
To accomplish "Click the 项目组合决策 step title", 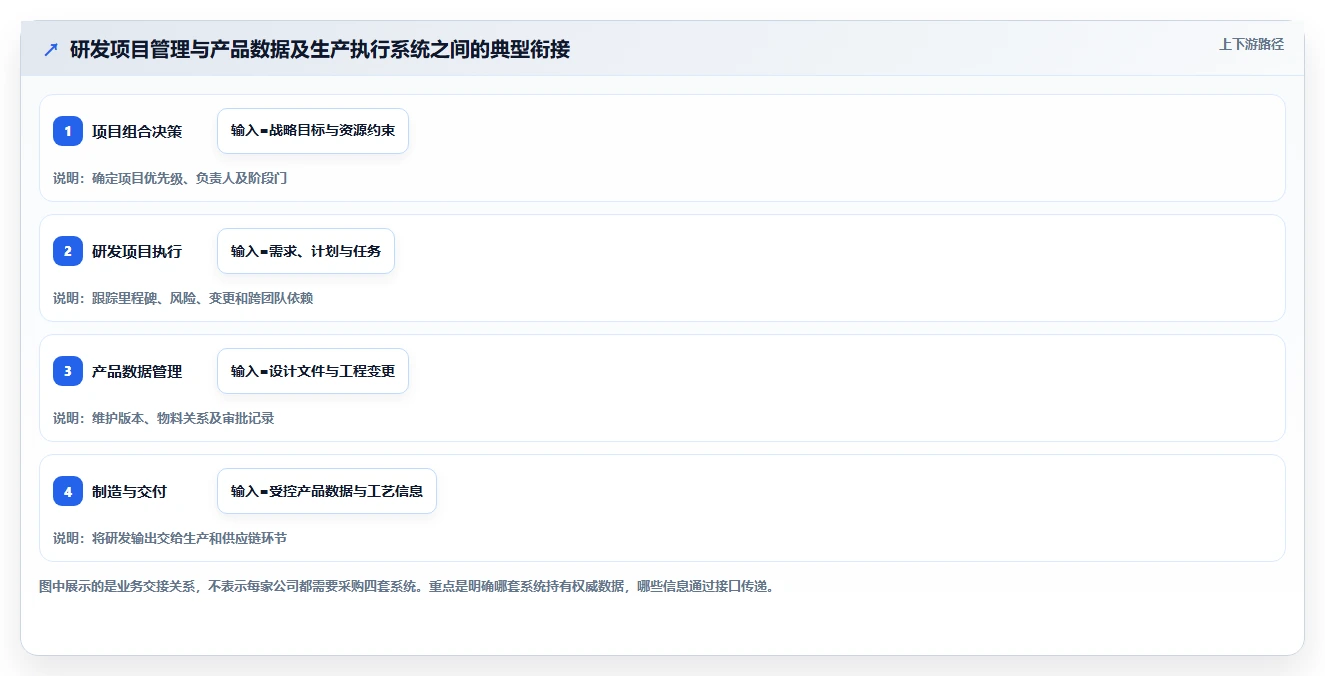I will 137,131.
